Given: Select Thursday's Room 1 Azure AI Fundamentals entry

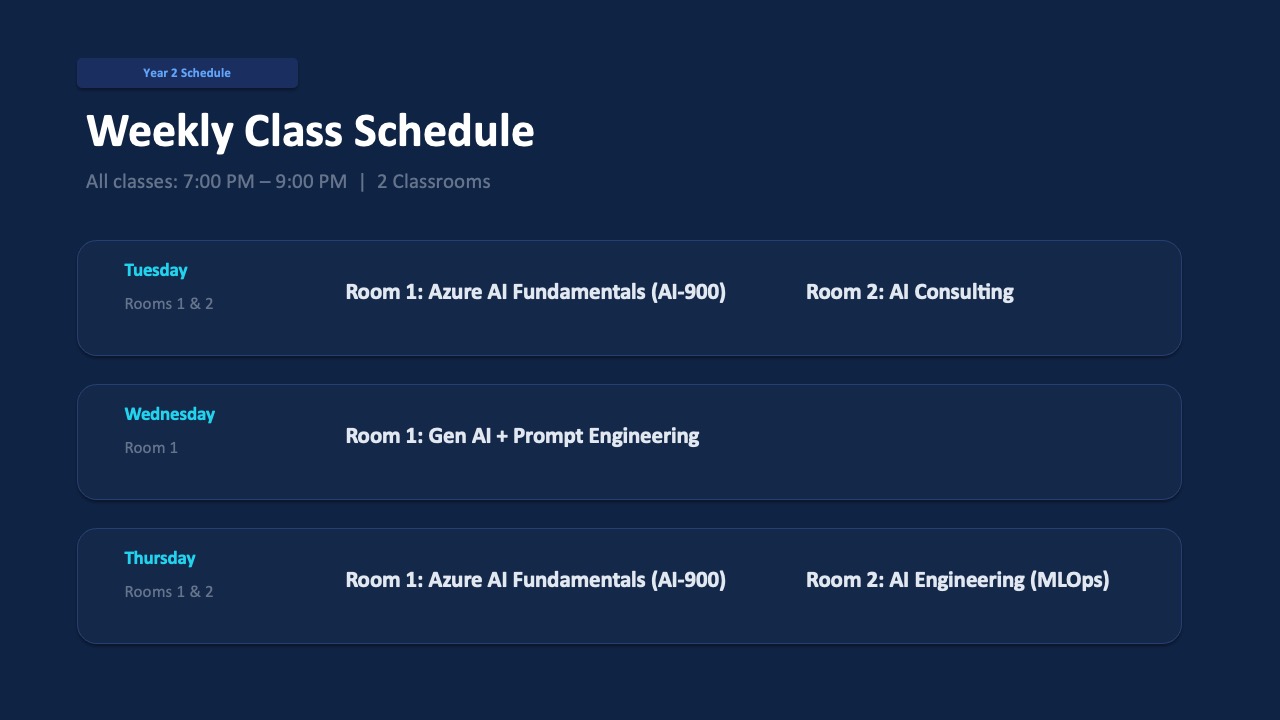Looking at the screenshot, I should click(x=535, y=580).
